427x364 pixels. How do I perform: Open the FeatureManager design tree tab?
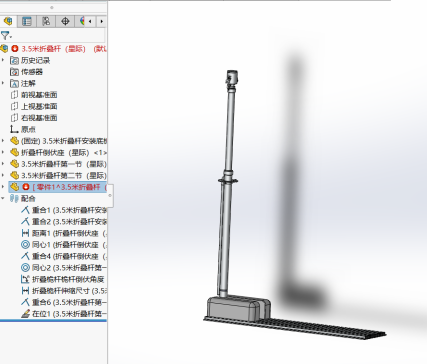pos(8,21)
